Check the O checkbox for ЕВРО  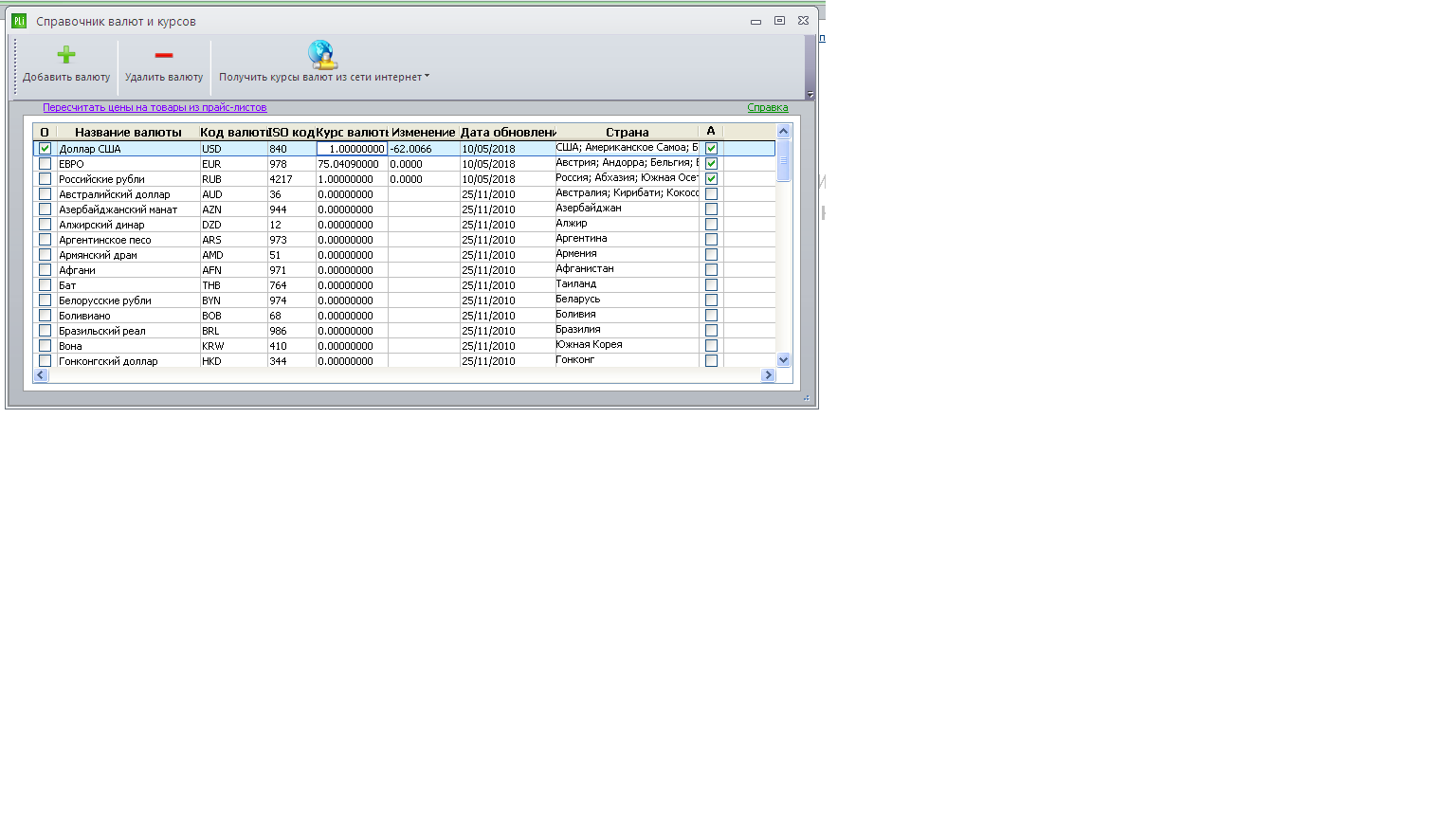point(45,163)
